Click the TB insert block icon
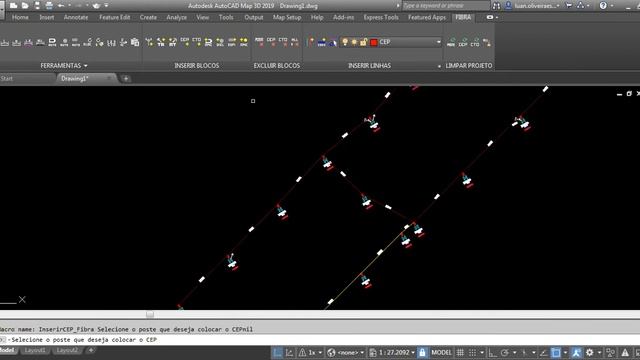Viewport: 640px width, 360px height. 161,42
